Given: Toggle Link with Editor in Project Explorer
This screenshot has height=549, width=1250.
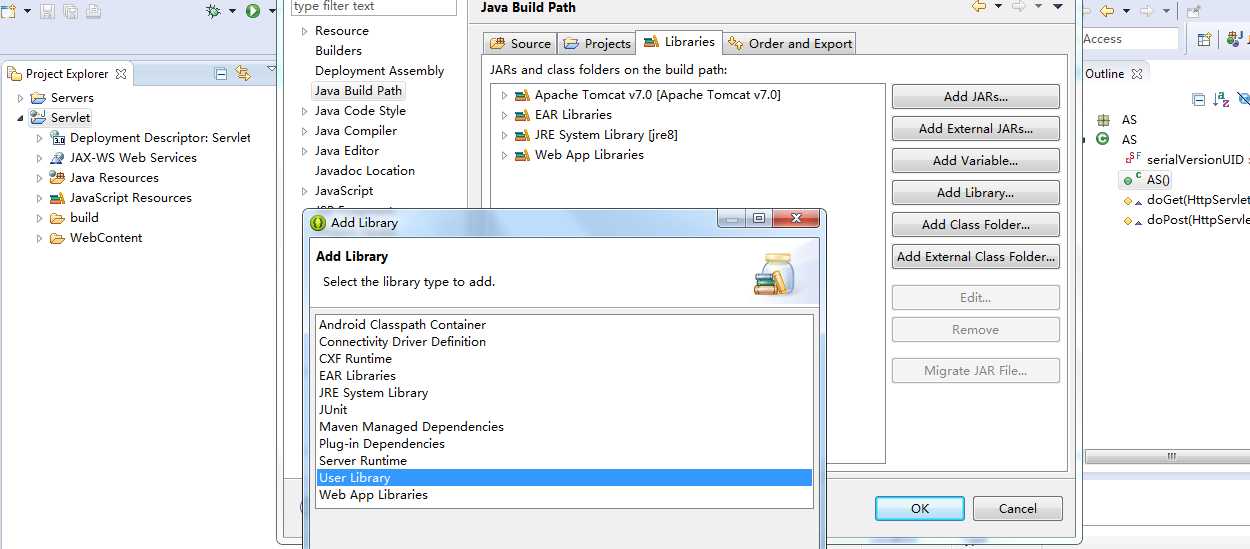Looking at the screenshot, I should click(x=243, y=73).
